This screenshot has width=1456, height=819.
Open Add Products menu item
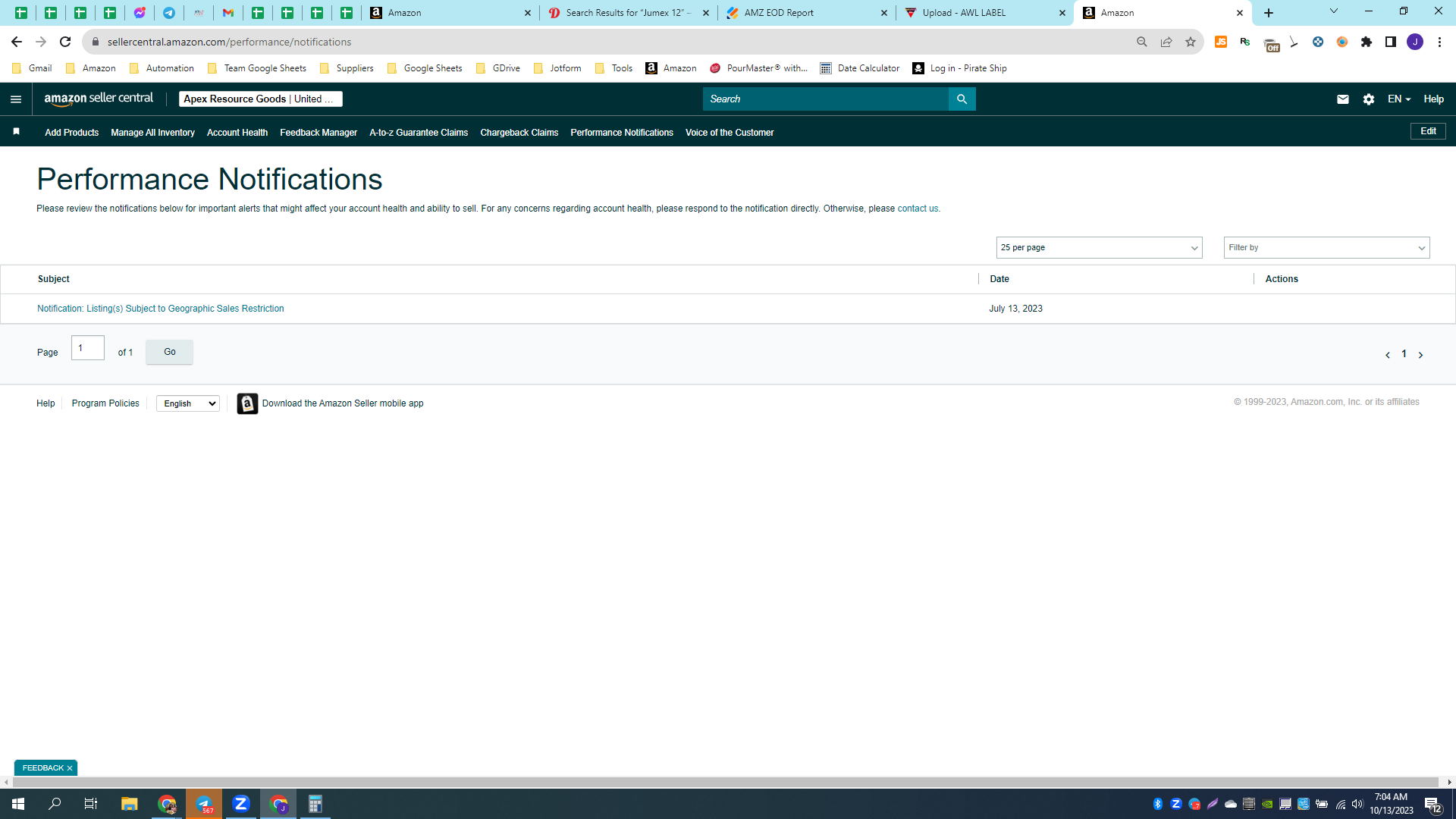pyautogui.click(x=72, y=133)
